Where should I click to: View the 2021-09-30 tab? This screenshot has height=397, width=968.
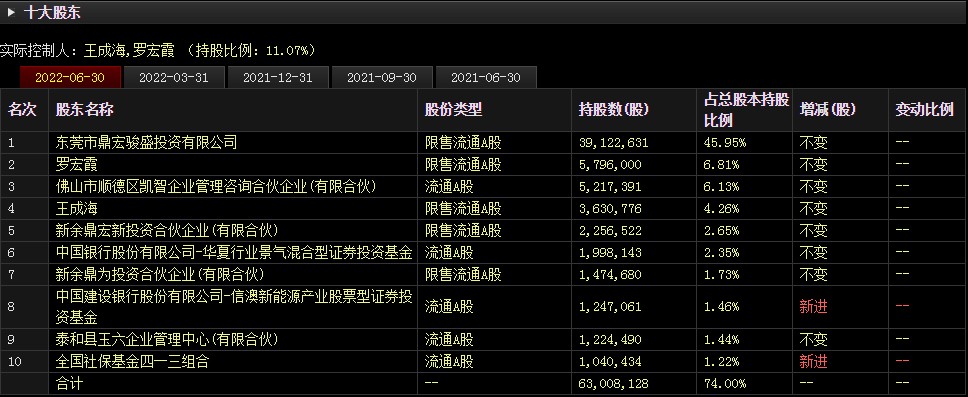pos(382,77)
